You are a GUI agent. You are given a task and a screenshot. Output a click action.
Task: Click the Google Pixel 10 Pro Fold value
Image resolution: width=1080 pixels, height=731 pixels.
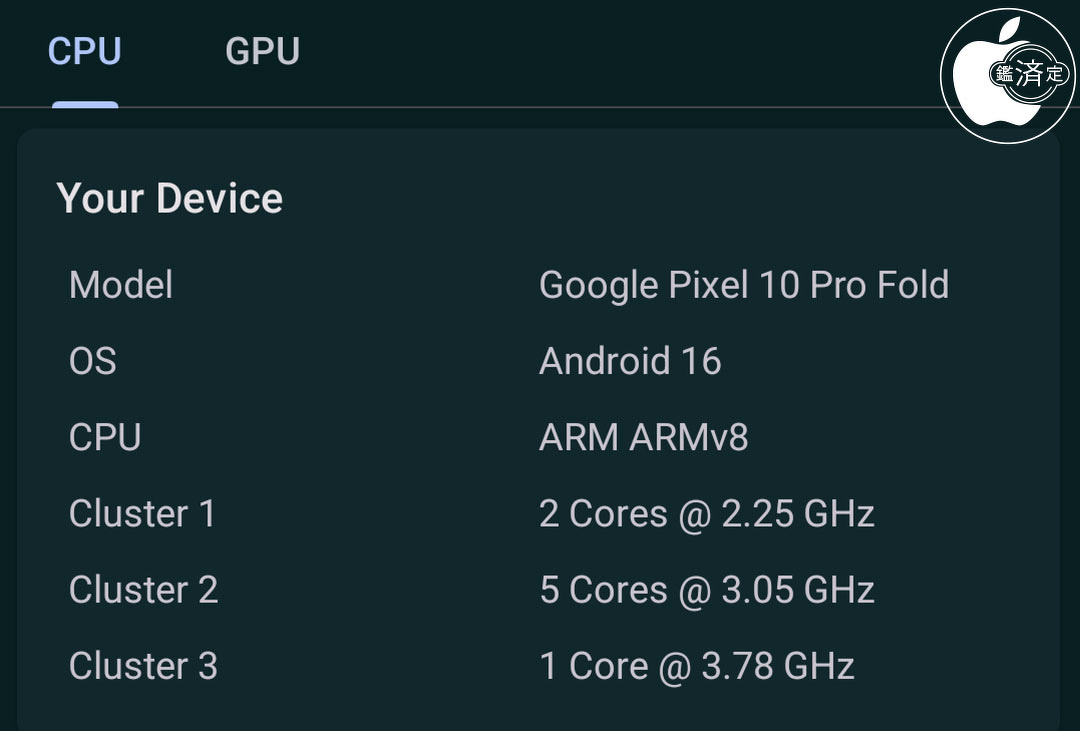[x=743, y=285]
